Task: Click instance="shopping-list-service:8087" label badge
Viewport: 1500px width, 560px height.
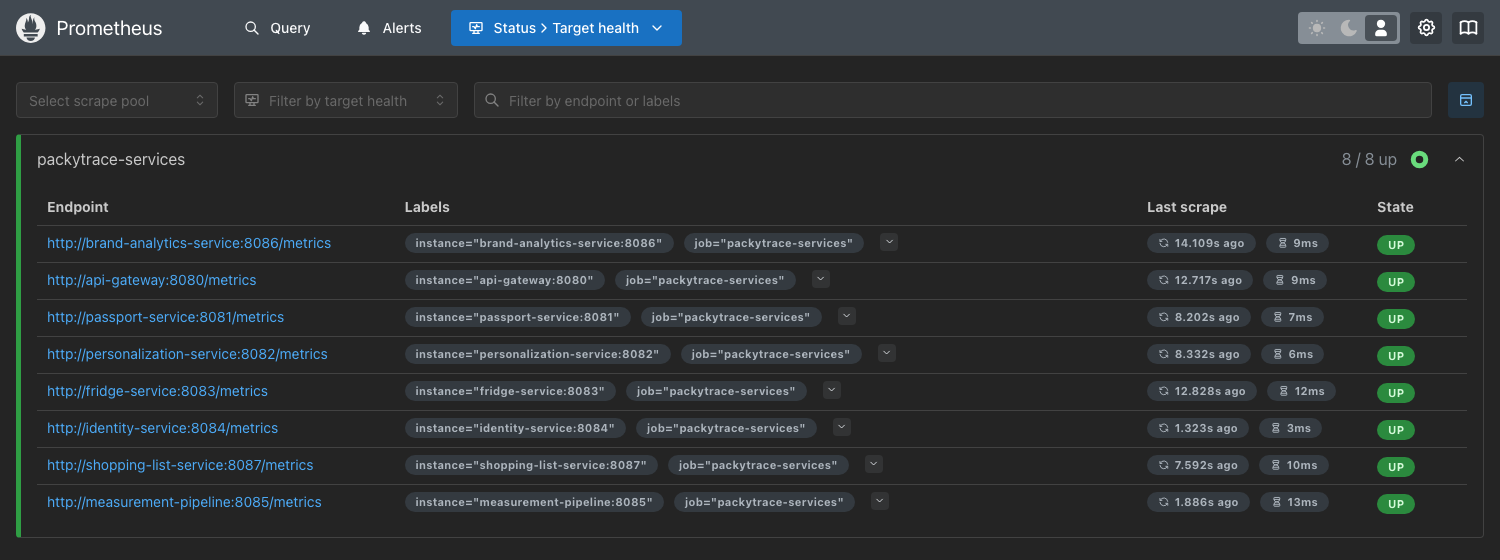Action: [531, 465]
